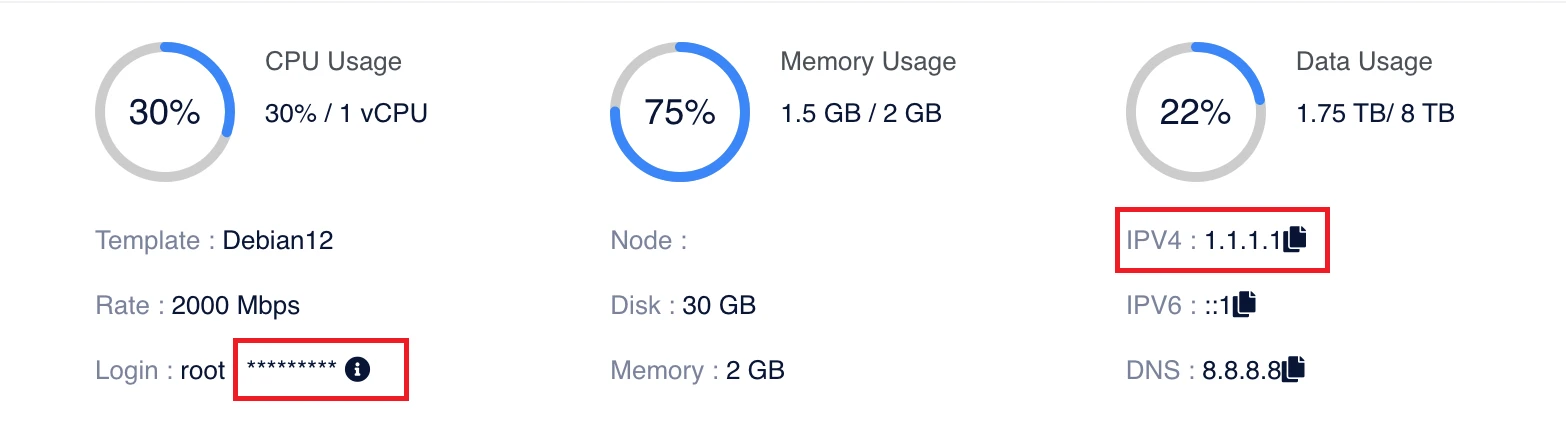
Task: Click the IPV6 value ::1
Action: point(1217,305)
